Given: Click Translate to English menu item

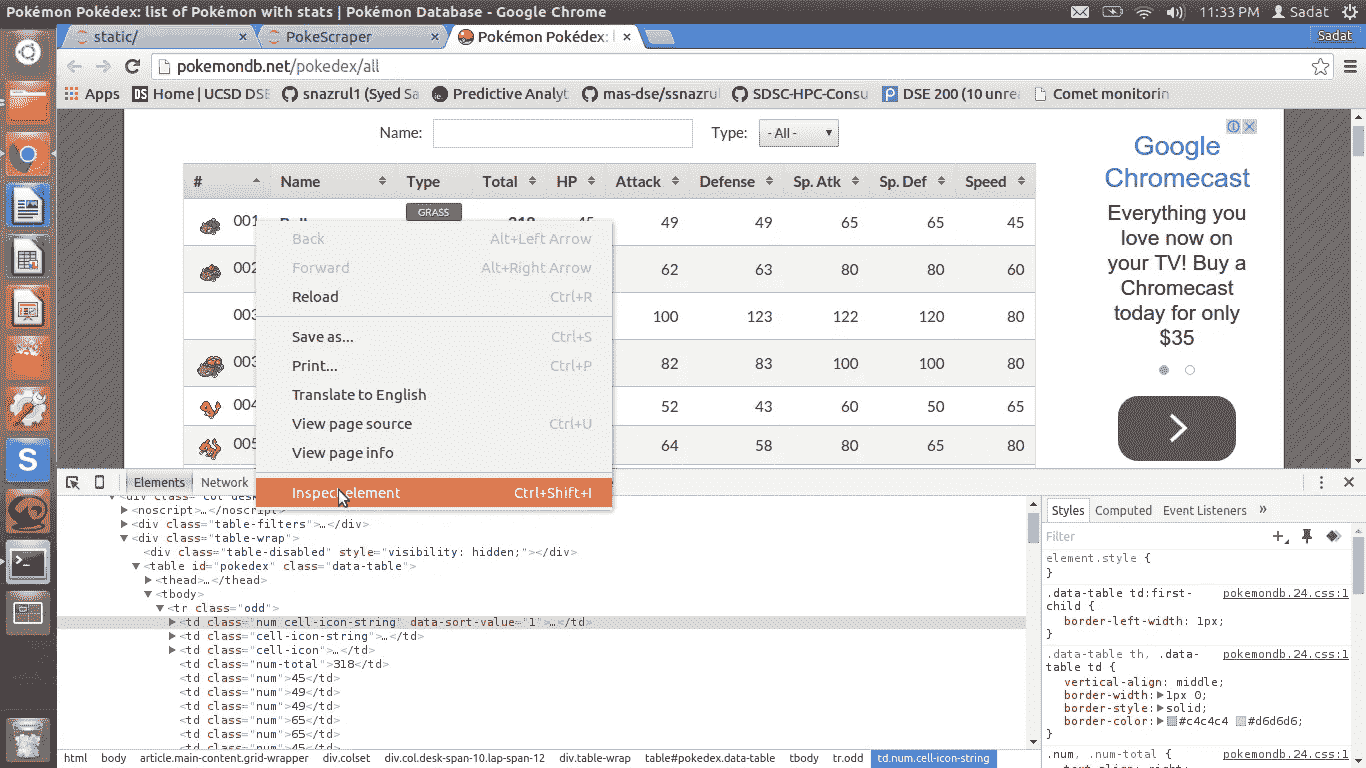Looking at the screenshot, I should (433, 395).
